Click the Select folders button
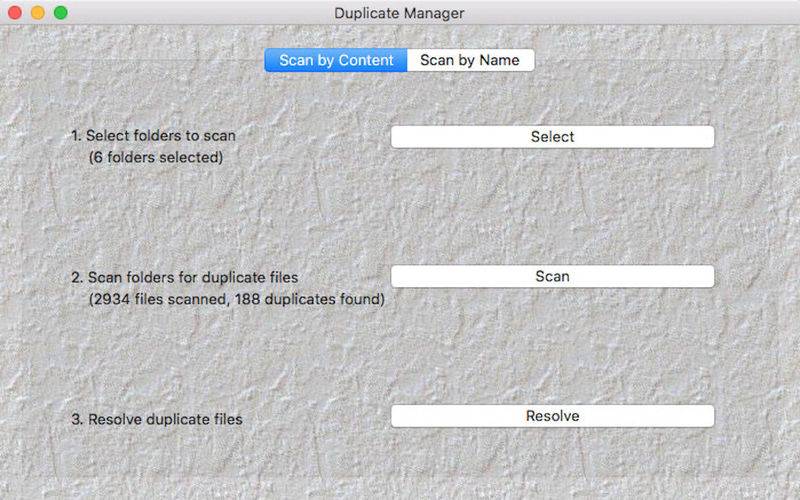 (x=552, y=137)
